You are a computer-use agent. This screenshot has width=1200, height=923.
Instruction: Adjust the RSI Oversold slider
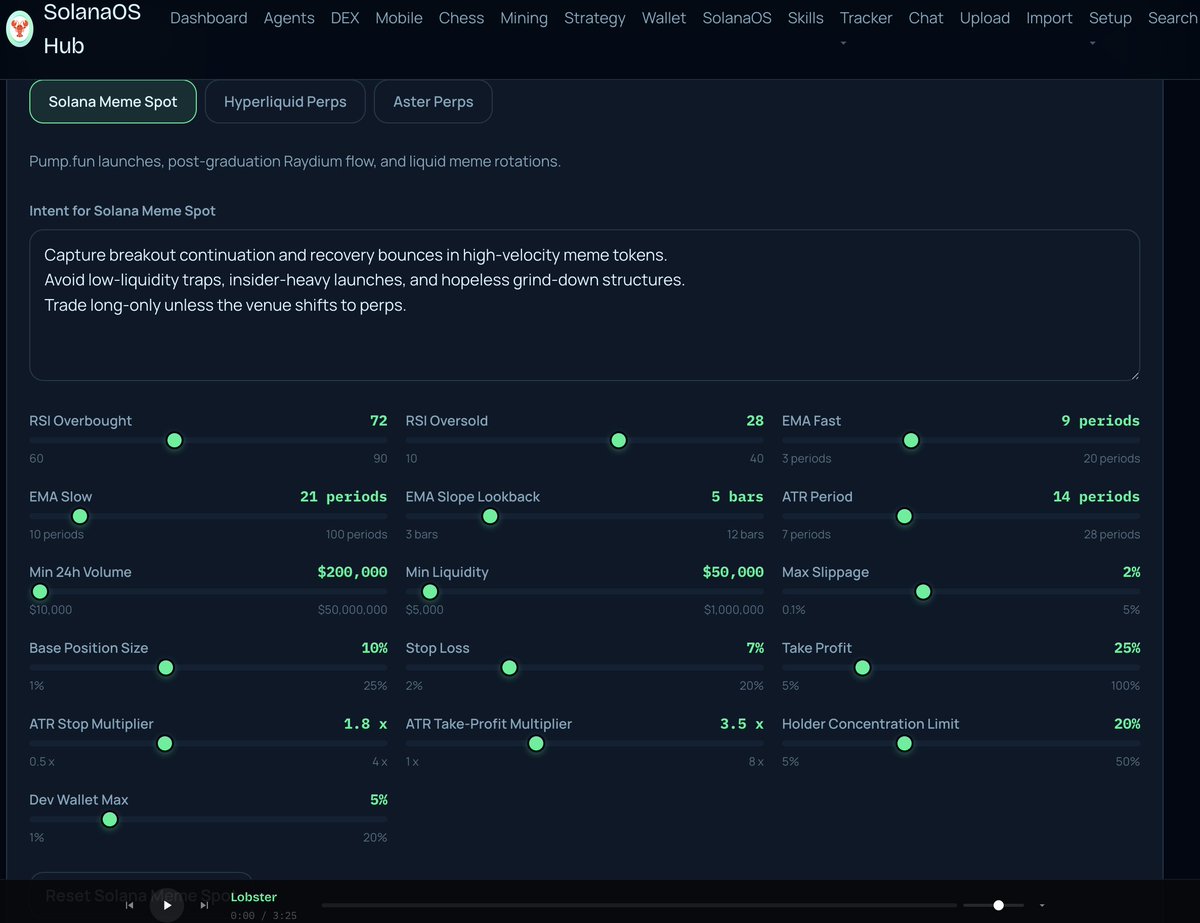[x=584, y=440]
